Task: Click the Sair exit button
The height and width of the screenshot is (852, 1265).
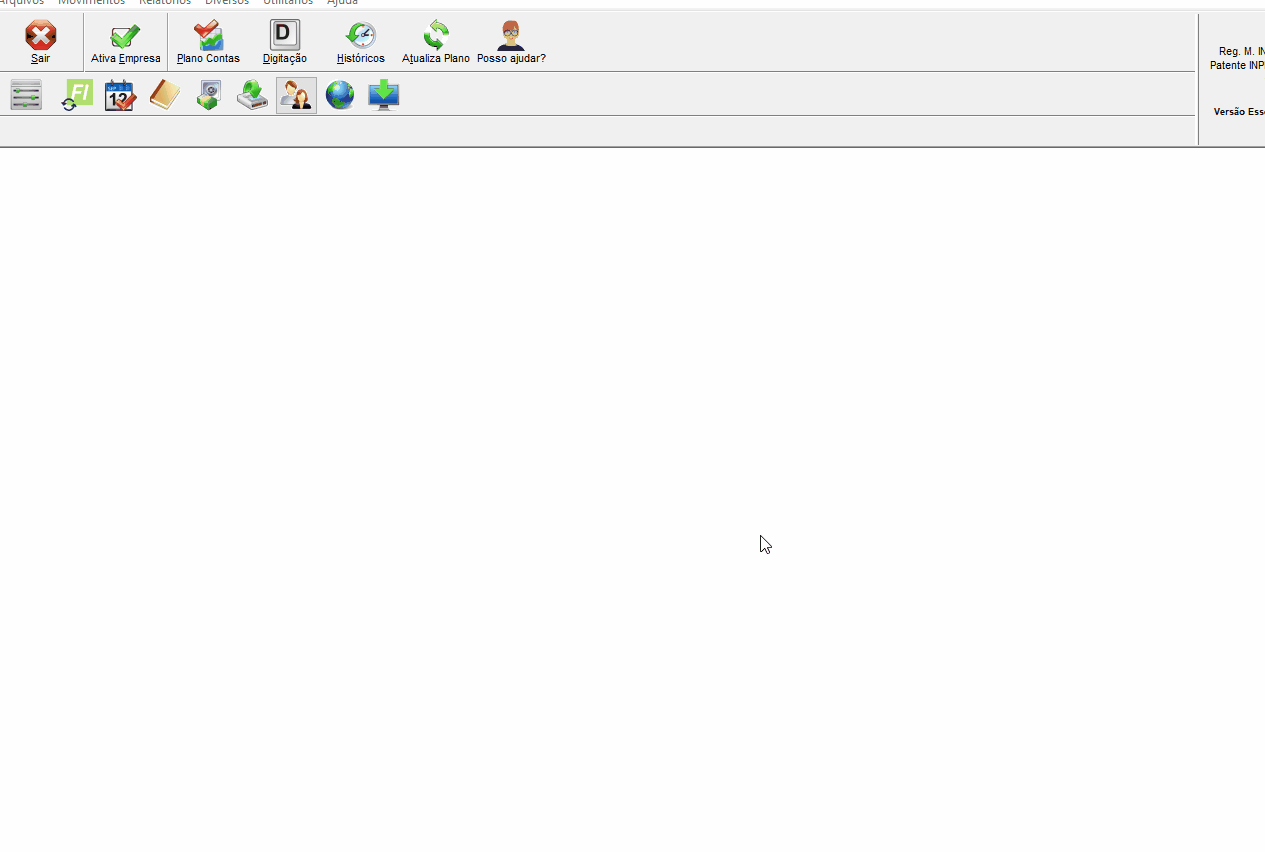Action: click(40, 42)
